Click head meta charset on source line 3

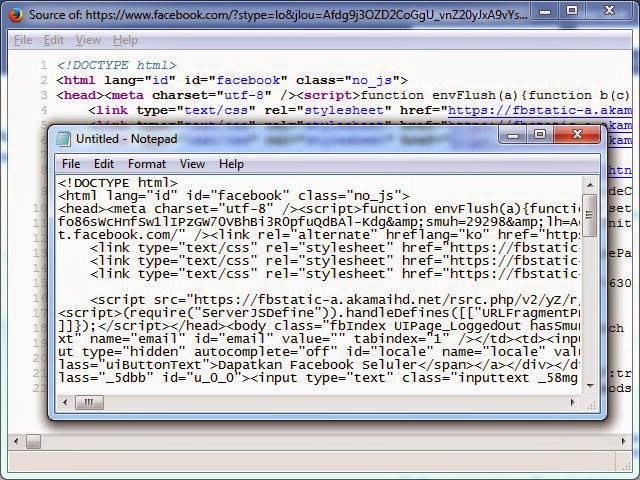click(x=344, y=96)
